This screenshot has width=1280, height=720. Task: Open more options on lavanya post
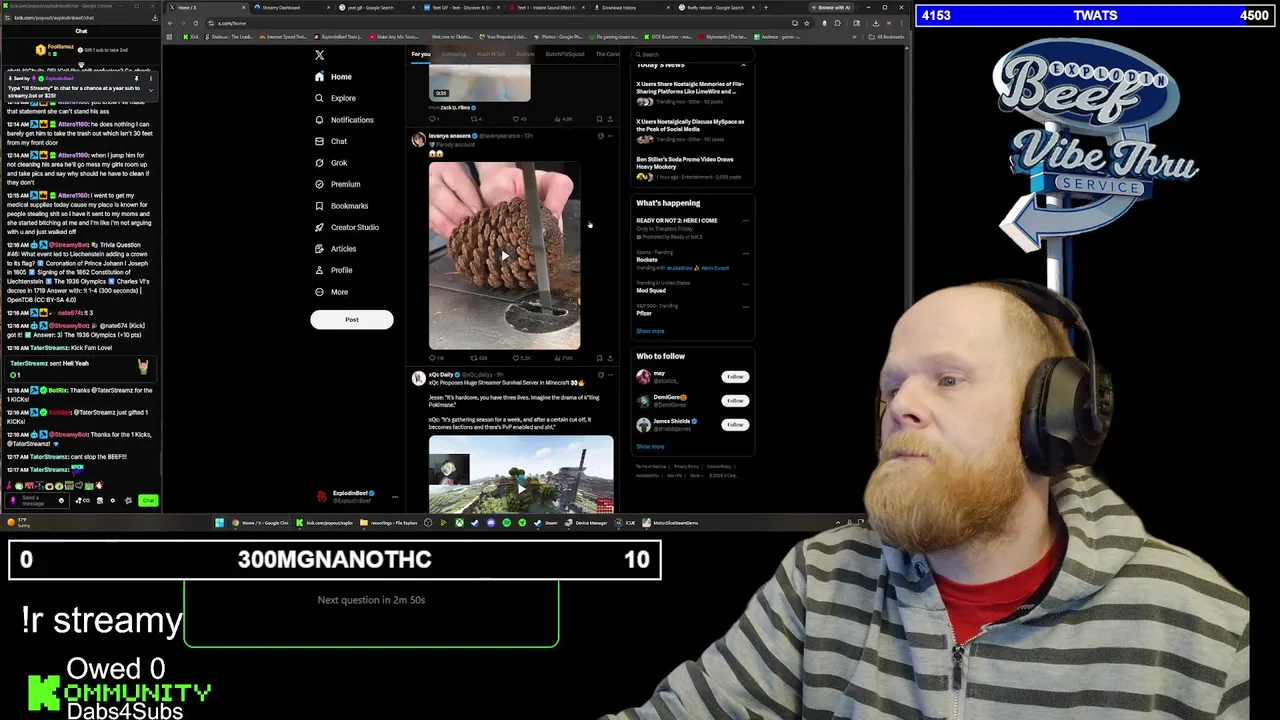coord(610,136)
